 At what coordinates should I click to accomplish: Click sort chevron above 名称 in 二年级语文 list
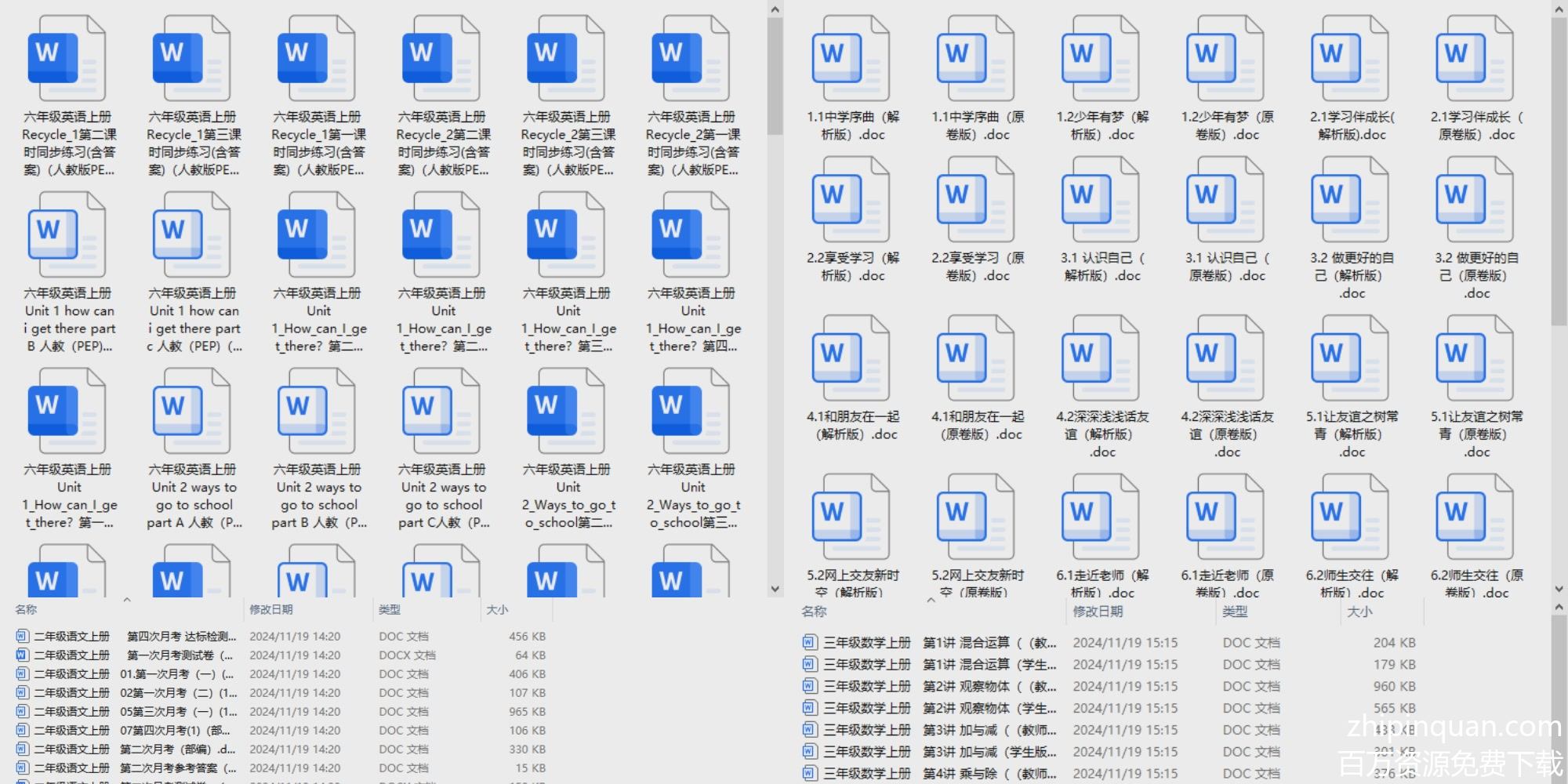click(127, 600)
